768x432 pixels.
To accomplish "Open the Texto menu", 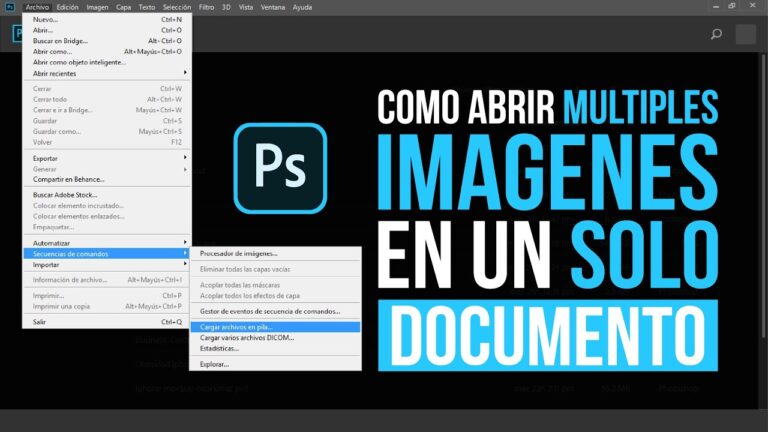I will tap(146, 7).
